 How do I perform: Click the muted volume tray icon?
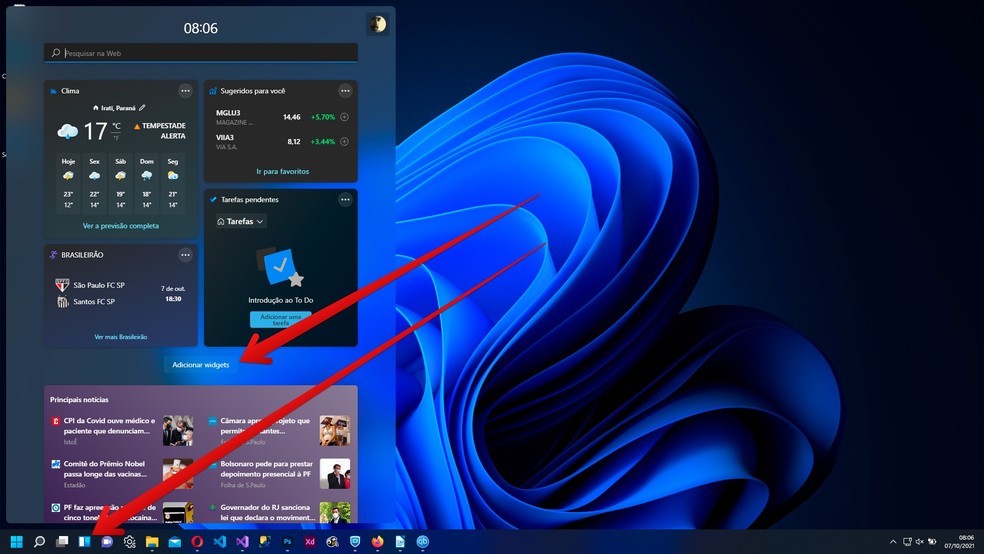pos(919,541)
